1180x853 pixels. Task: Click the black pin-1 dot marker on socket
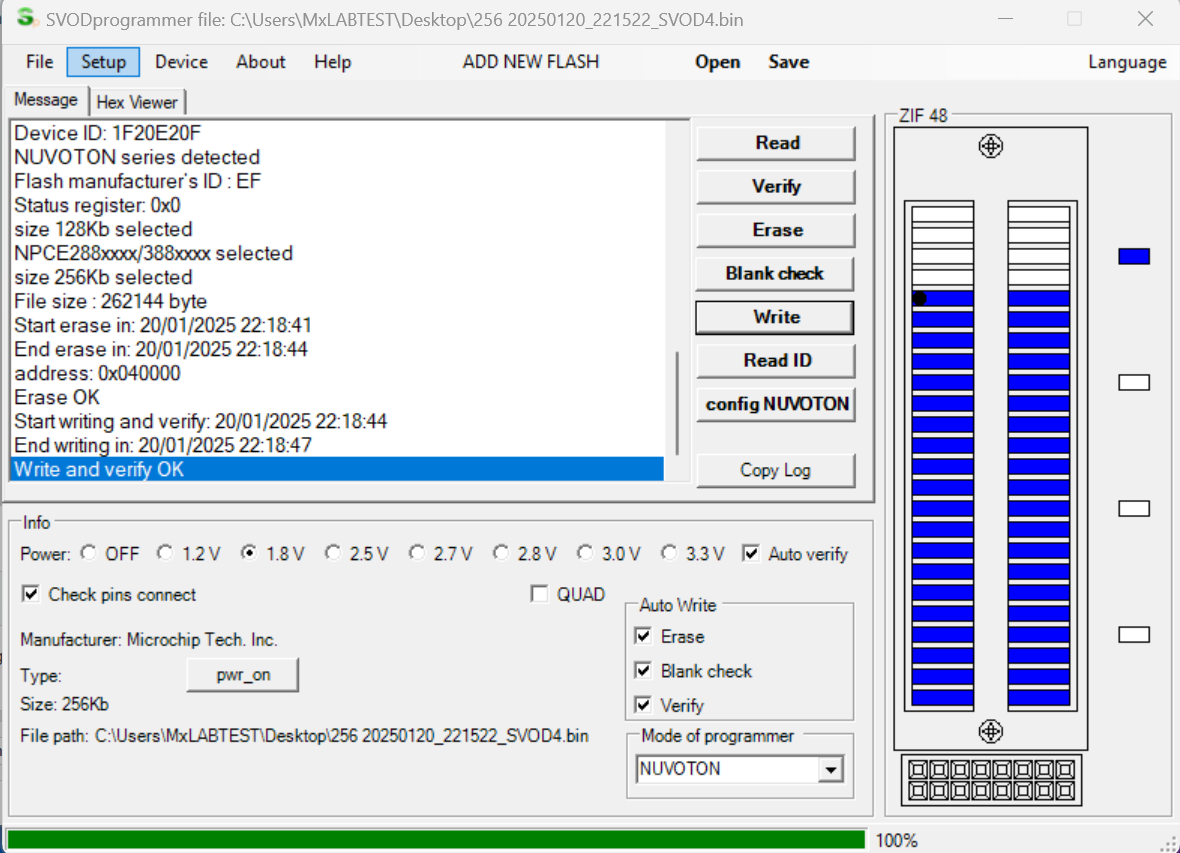coord(919,298)
